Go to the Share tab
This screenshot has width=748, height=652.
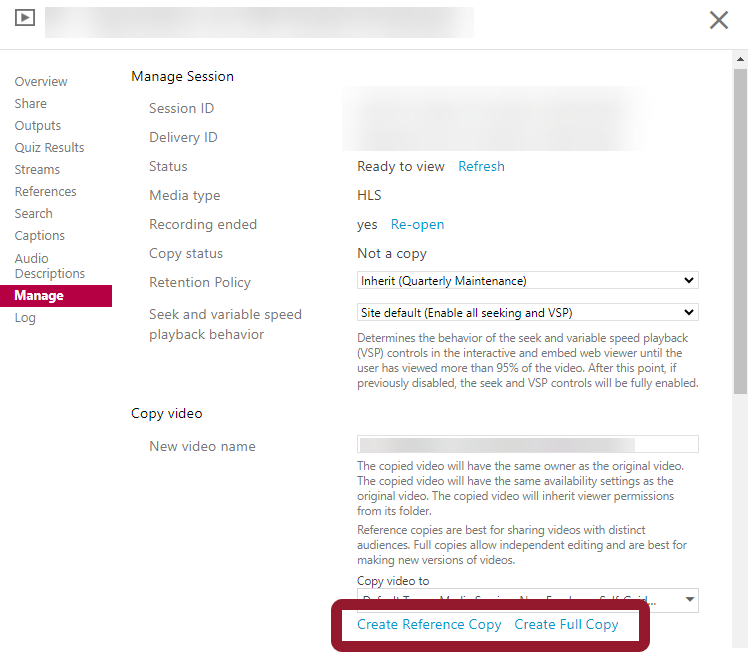30,104
